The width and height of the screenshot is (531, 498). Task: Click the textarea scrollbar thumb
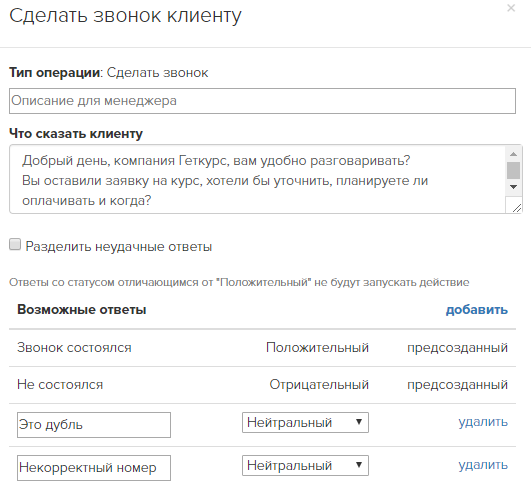pyautogui.click(x=513, y=170)
